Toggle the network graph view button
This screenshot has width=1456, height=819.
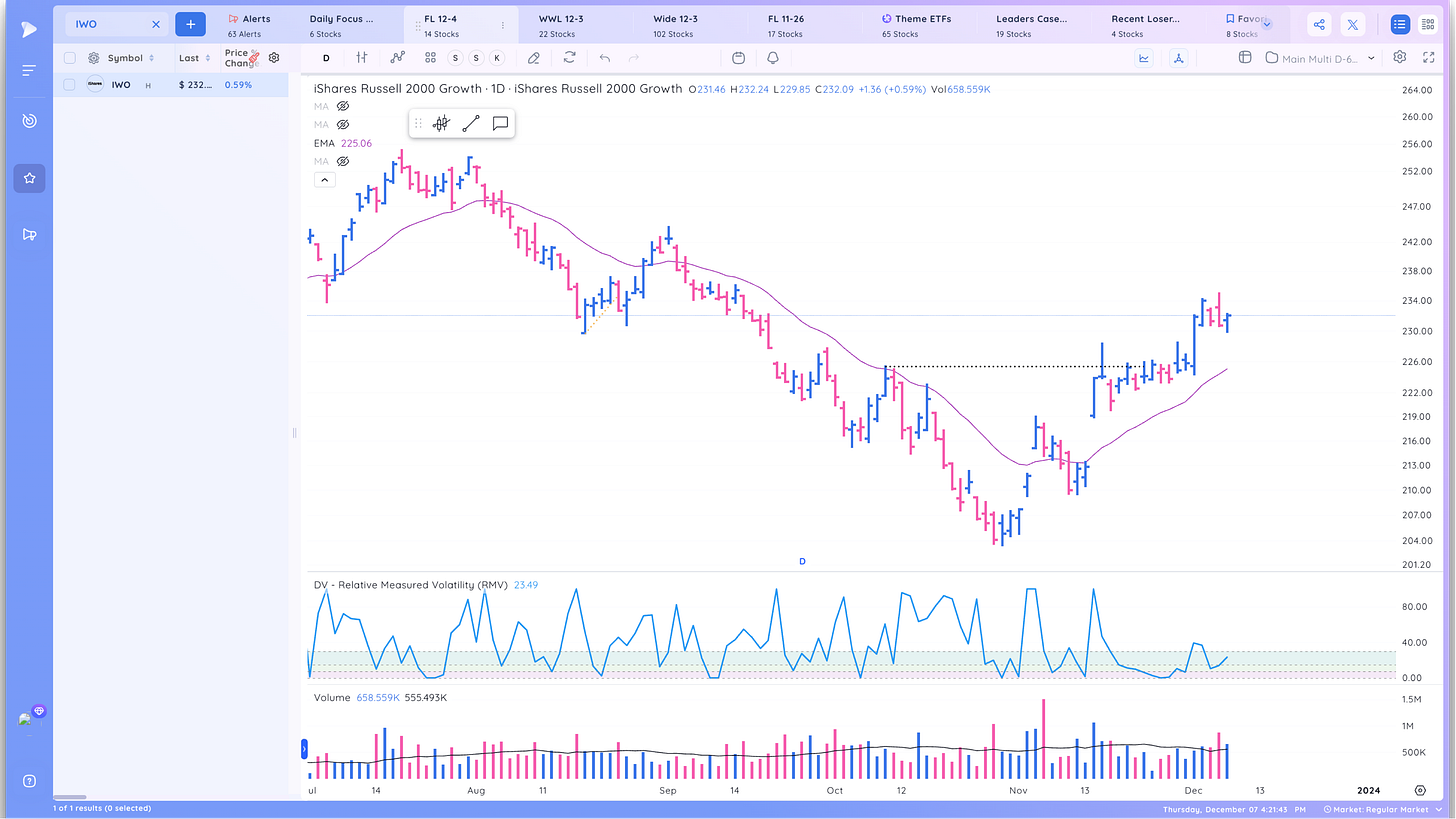tap(1179, 58)
